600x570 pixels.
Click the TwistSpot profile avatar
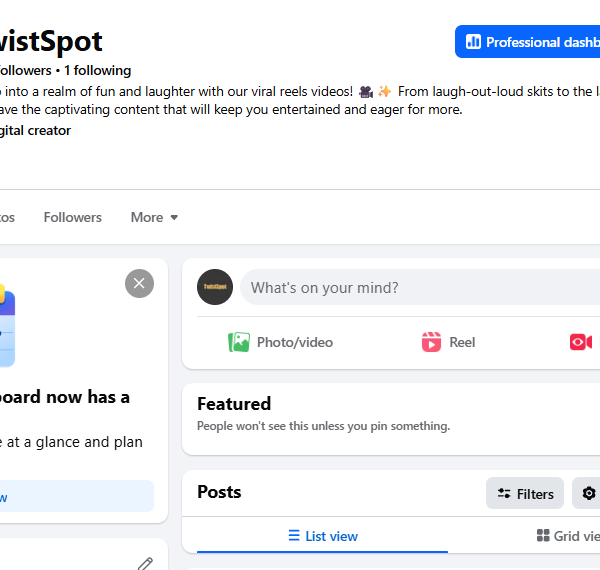point(215,287)
